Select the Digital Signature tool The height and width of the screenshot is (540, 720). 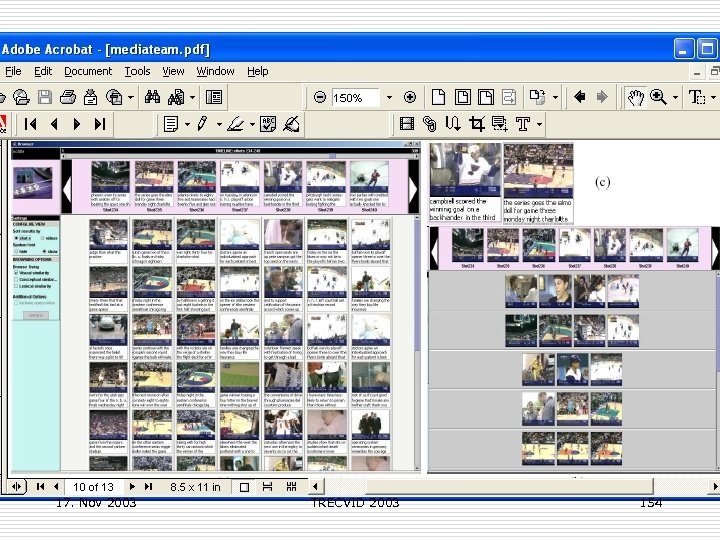292,124
